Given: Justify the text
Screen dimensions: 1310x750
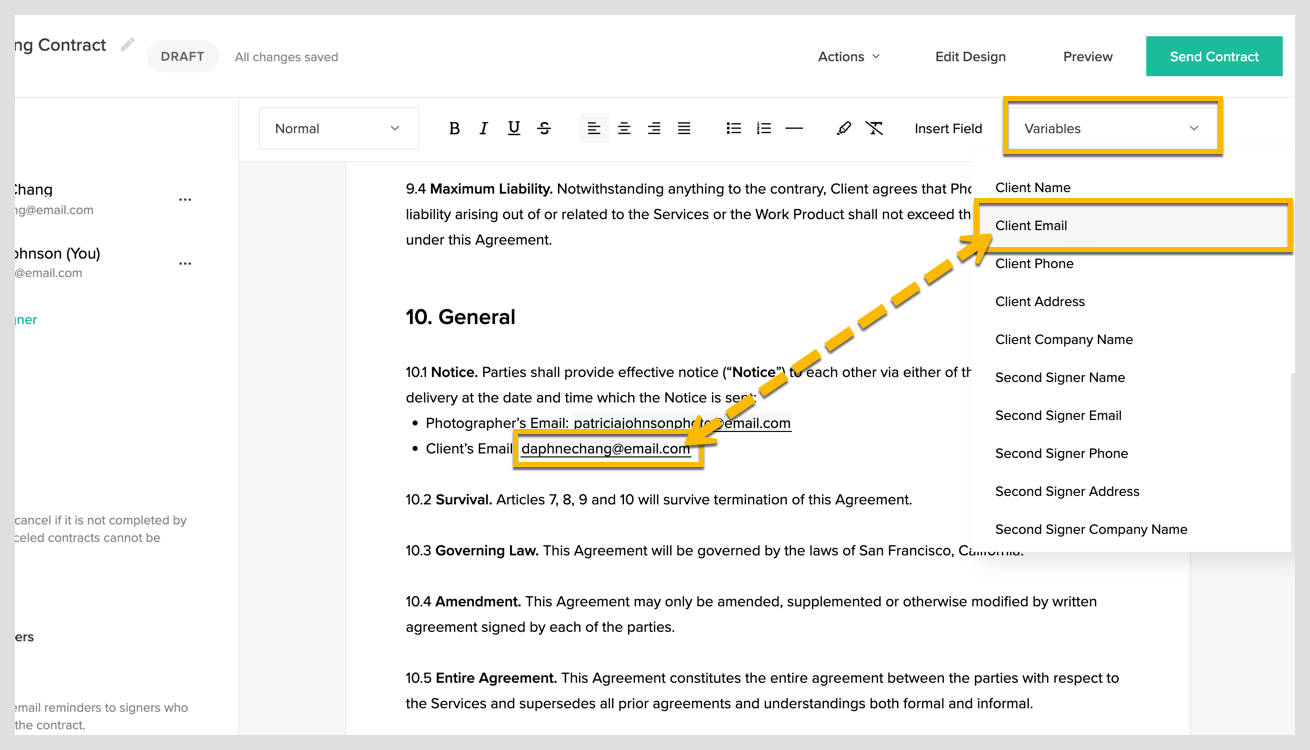Looking at the screenshot, I should coord(684,128).
